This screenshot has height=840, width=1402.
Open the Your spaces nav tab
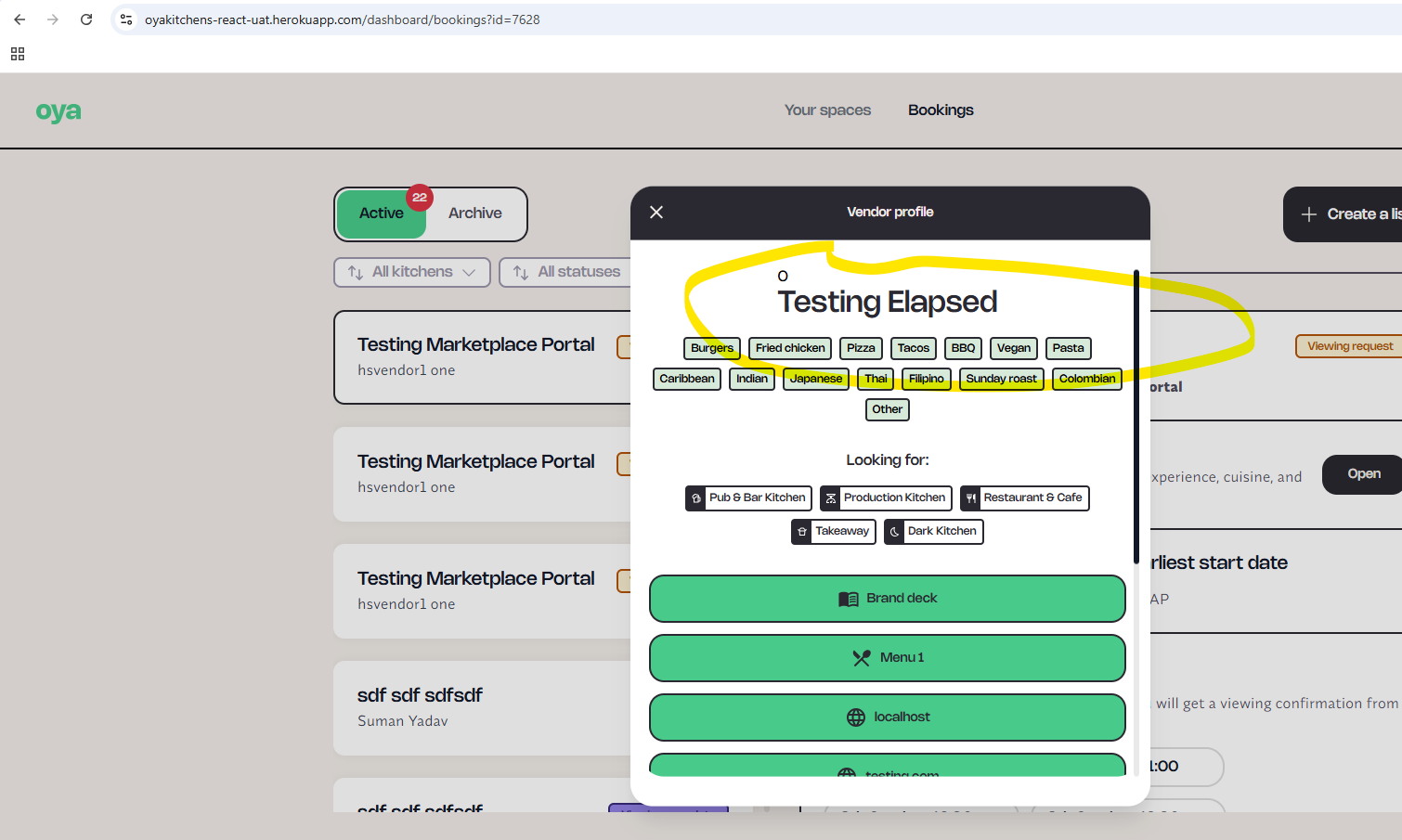click(x=827, y=110)
